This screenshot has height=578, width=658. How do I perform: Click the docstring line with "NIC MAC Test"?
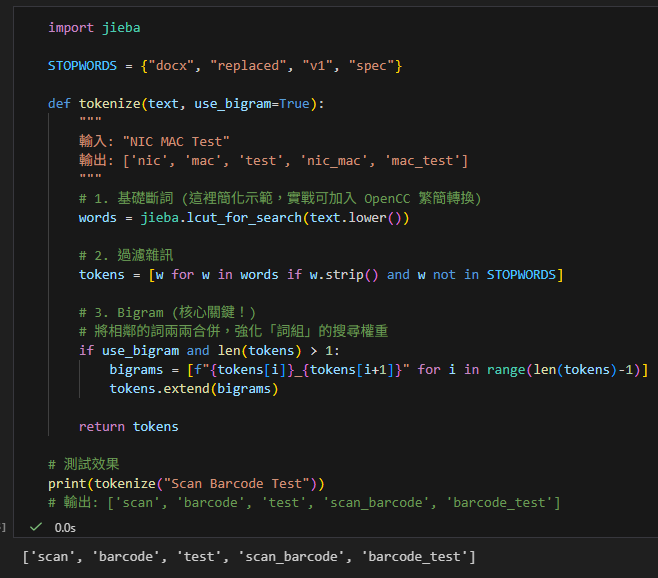pos(155,141)
